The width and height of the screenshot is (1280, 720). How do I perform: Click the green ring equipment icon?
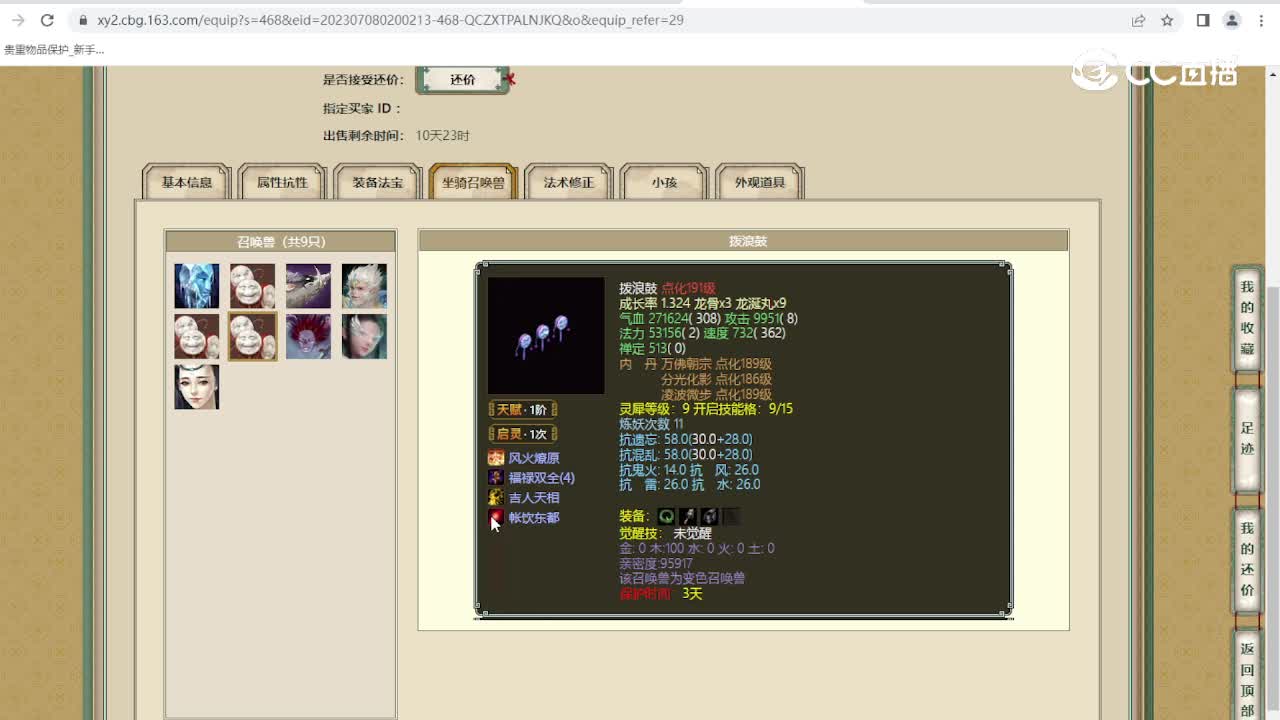666,516
